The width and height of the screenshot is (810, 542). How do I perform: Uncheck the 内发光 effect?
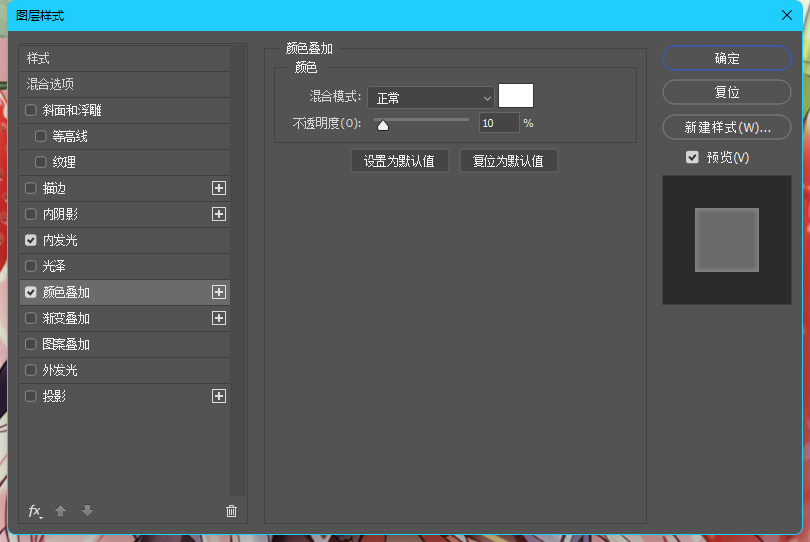[30, 240]
